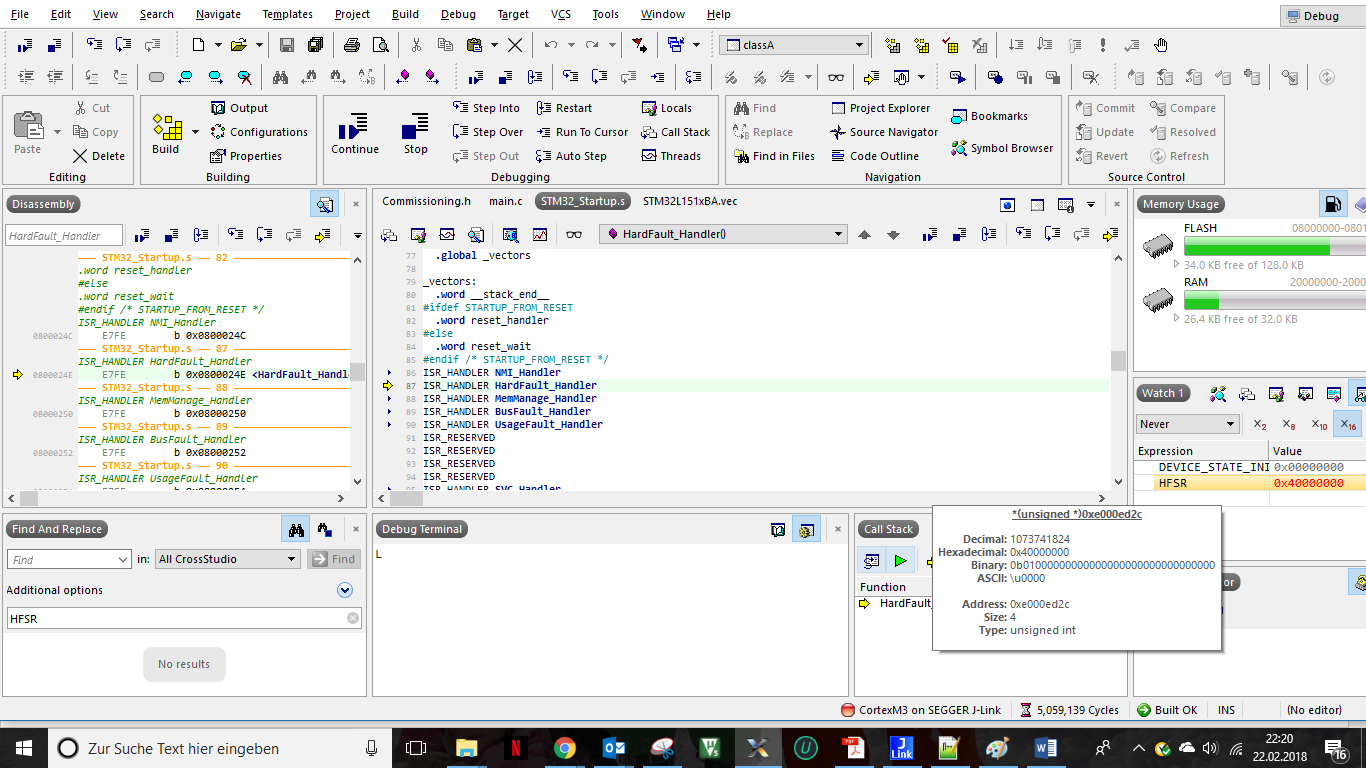
Task: Click the Print icon in top toolbar
Action: point(351,45)
